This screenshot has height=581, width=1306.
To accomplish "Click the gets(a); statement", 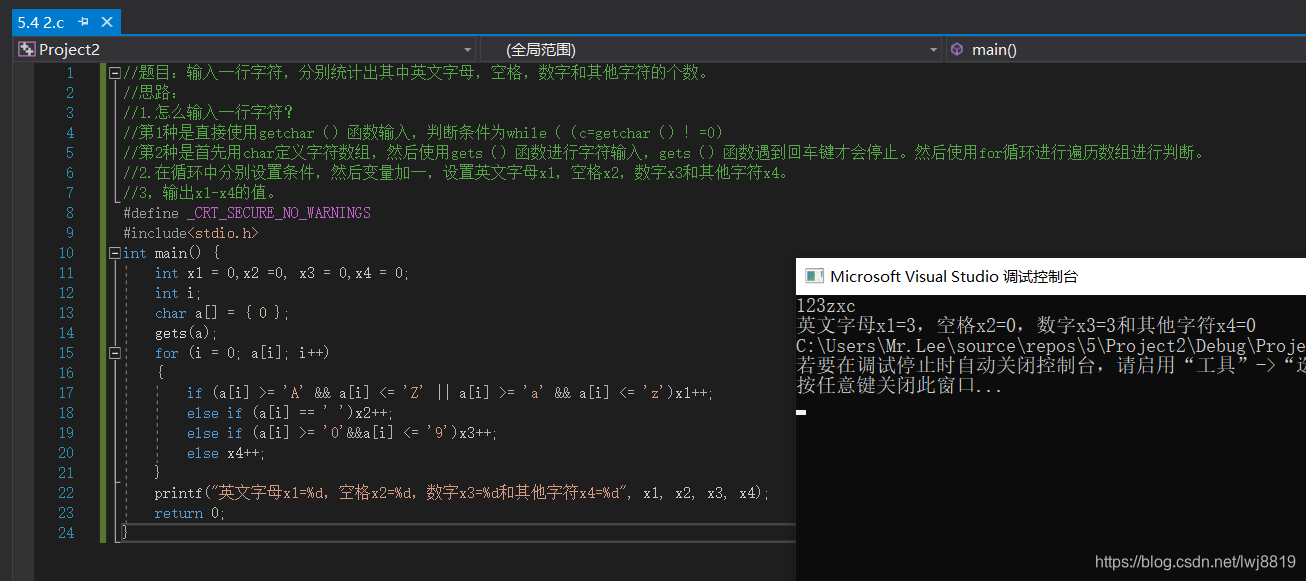I will pyautogui.click(x=186, y=333).
